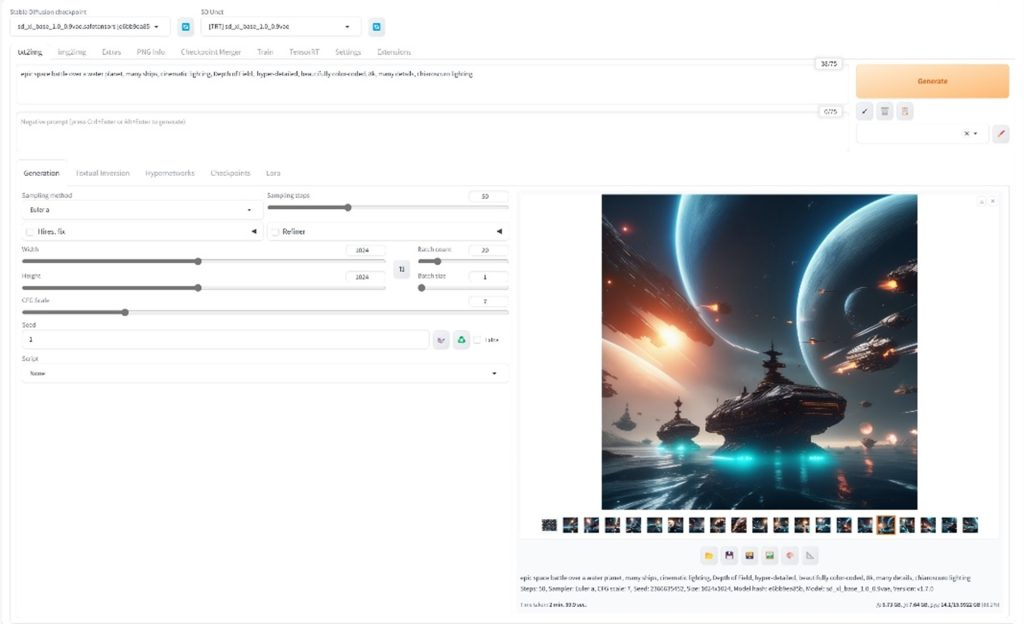The image size is (1024, 624).
Task: Open the styles dropdown arrow
Action: pos(976,133)
